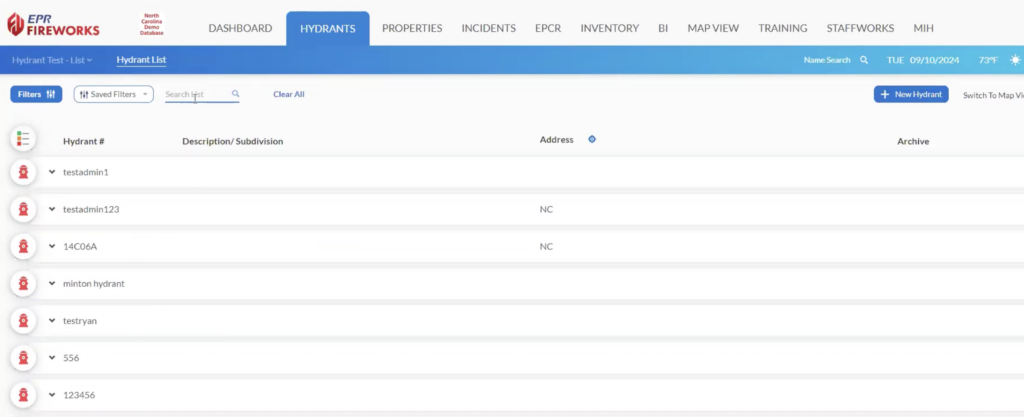Open the Filters button

pyautogui.click(x=37, y=95)
